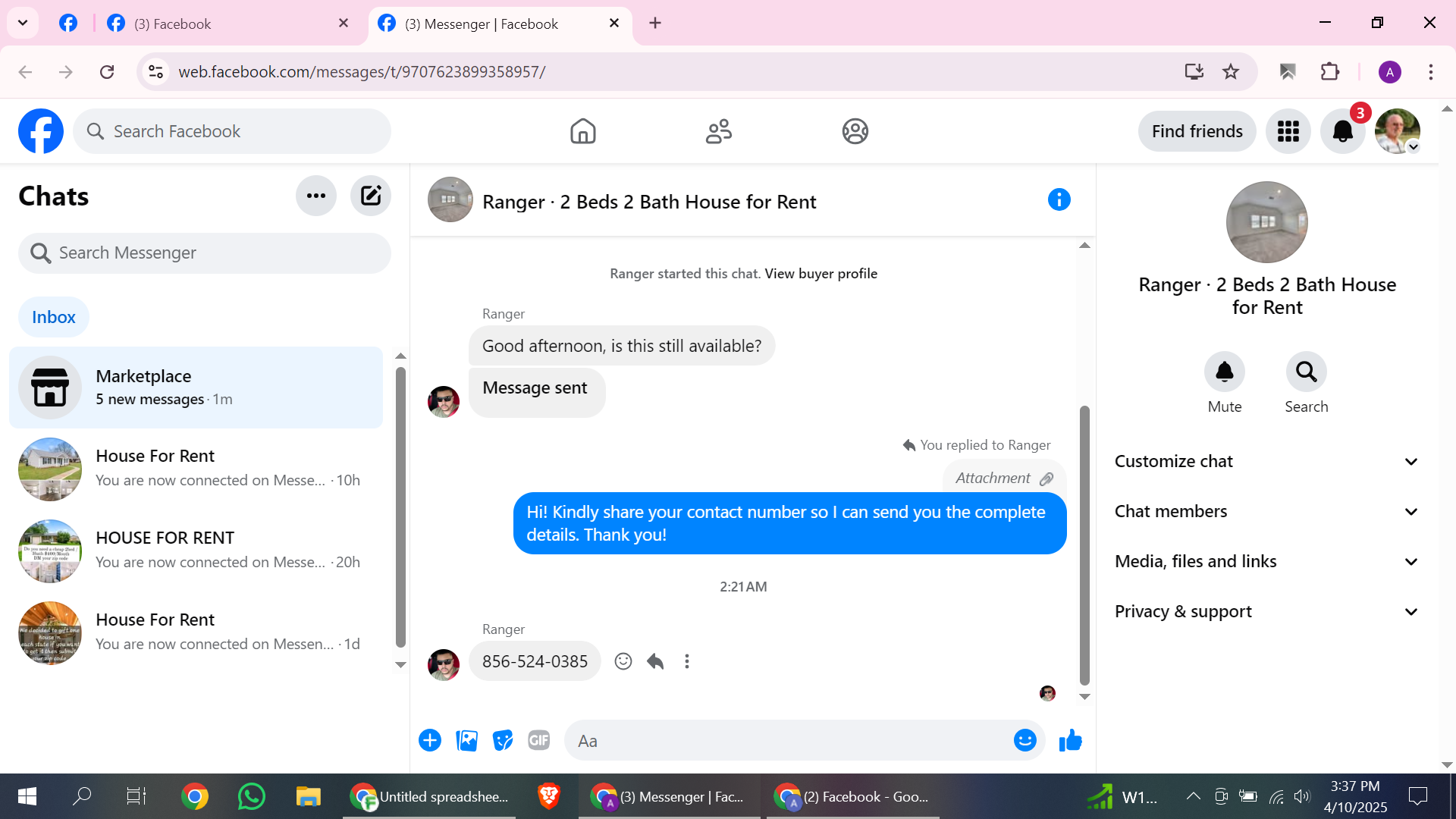The image size is (1456, 819).
Task: View site information icon in address bar
Action: (155, 72)
